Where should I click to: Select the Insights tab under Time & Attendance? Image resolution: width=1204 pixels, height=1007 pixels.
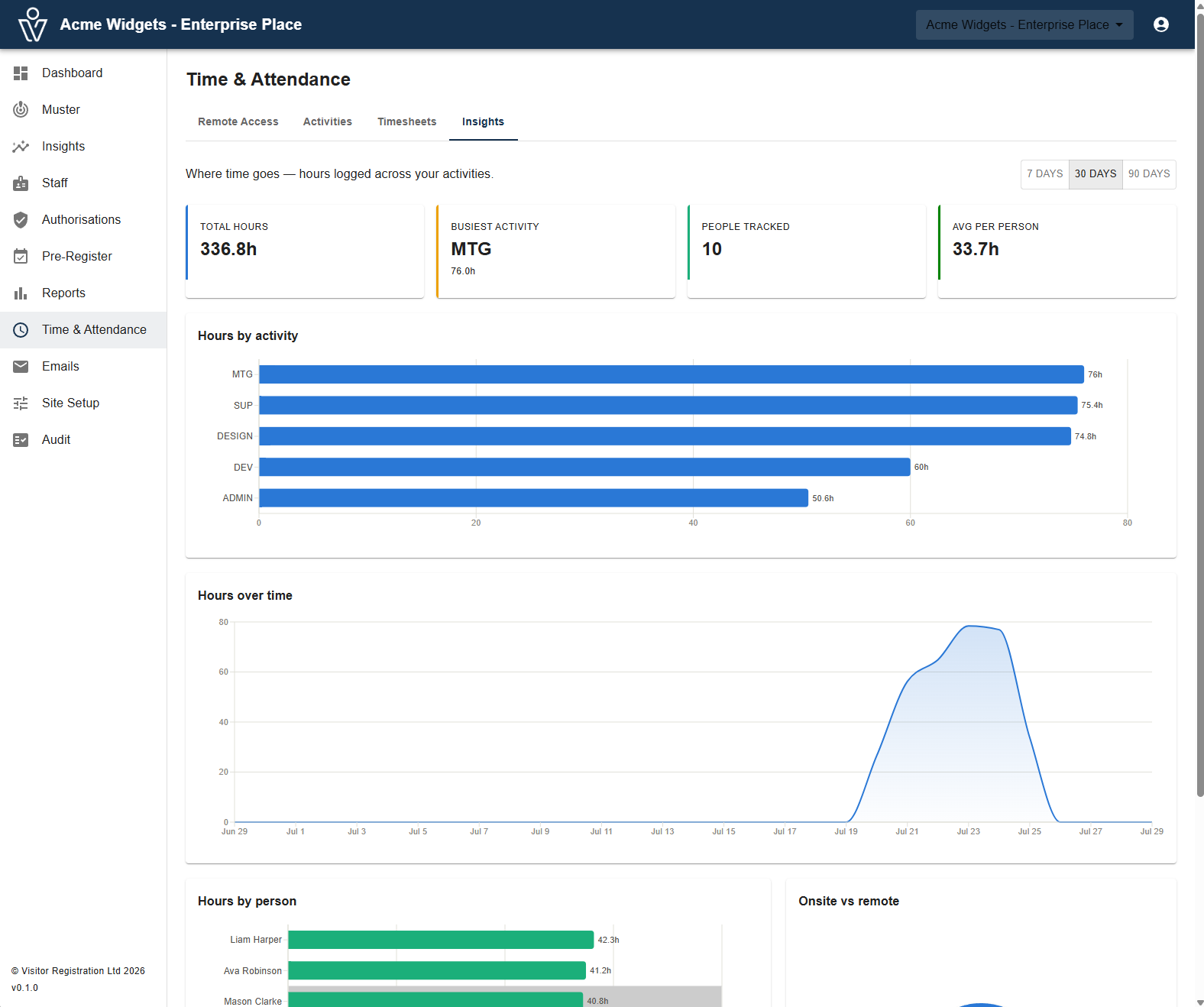coord(483,122)
